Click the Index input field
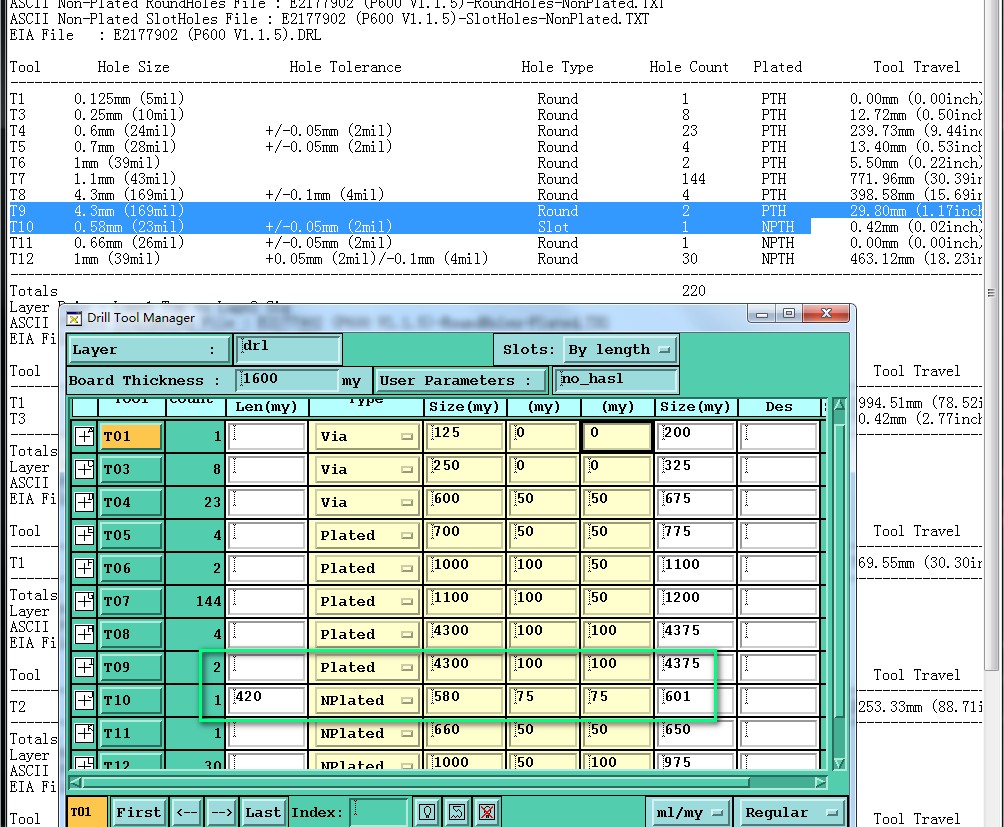The height and width of the screenshot is (827, 1004). coord(378,812)
